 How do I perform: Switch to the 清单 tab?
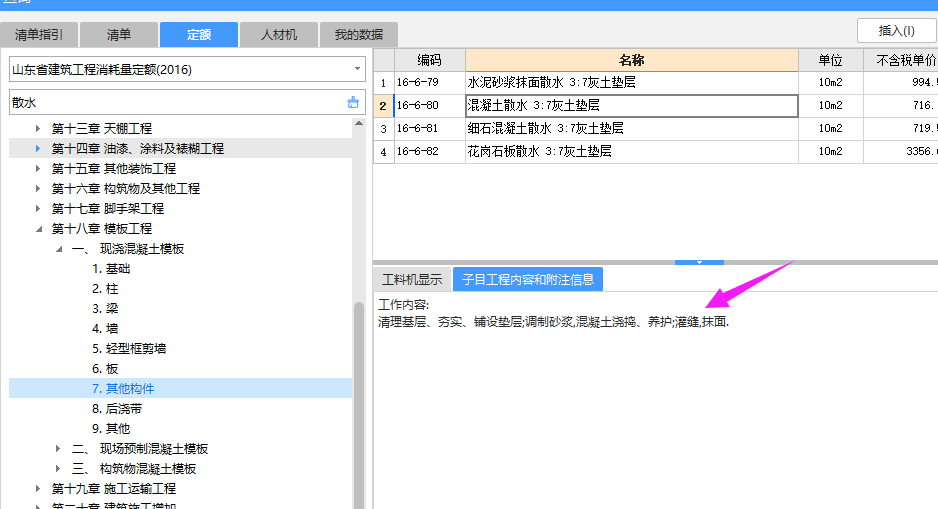tap(118, 34)
